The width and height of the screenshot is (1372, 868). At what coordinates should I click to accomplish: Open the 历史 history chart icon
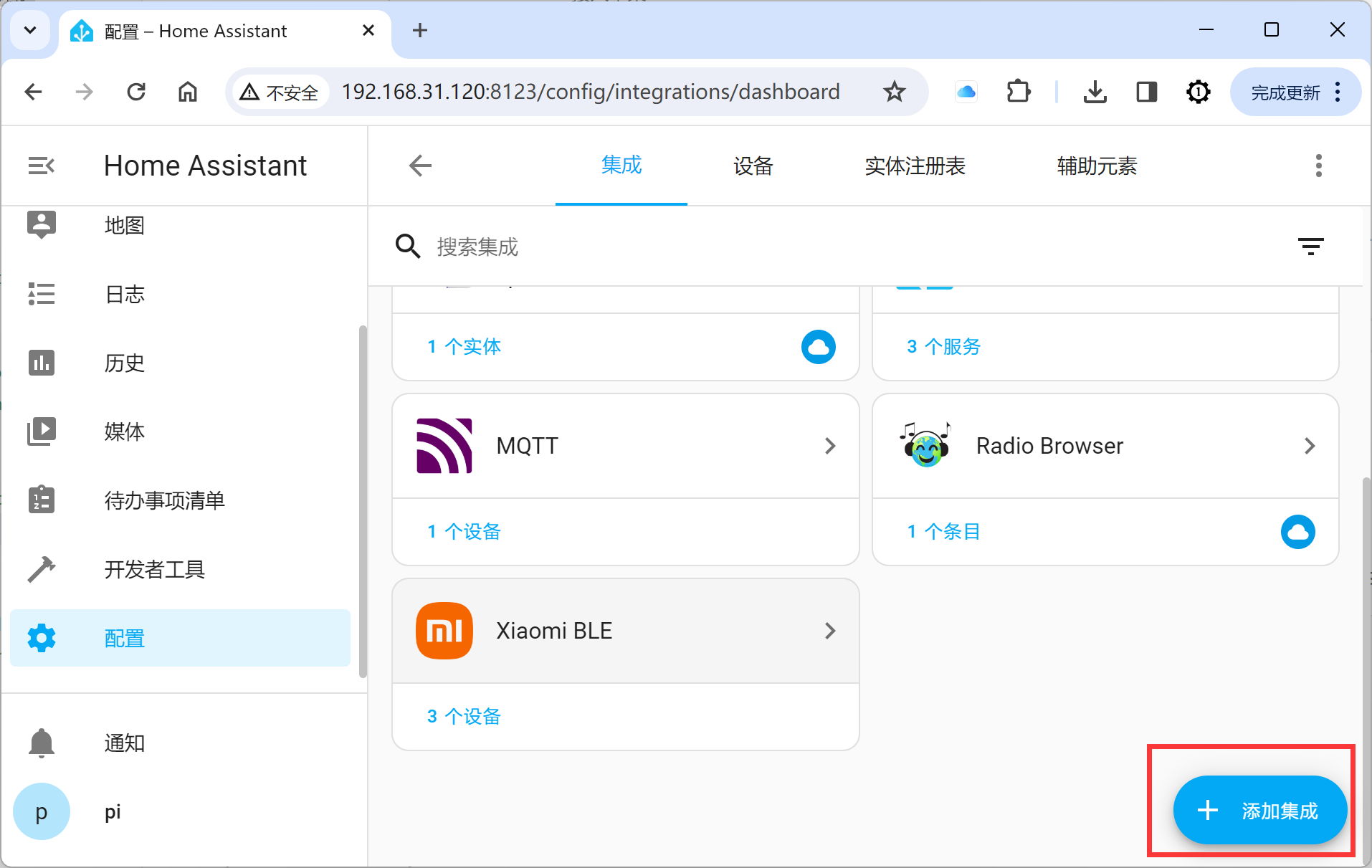click(x=42, y=363)
